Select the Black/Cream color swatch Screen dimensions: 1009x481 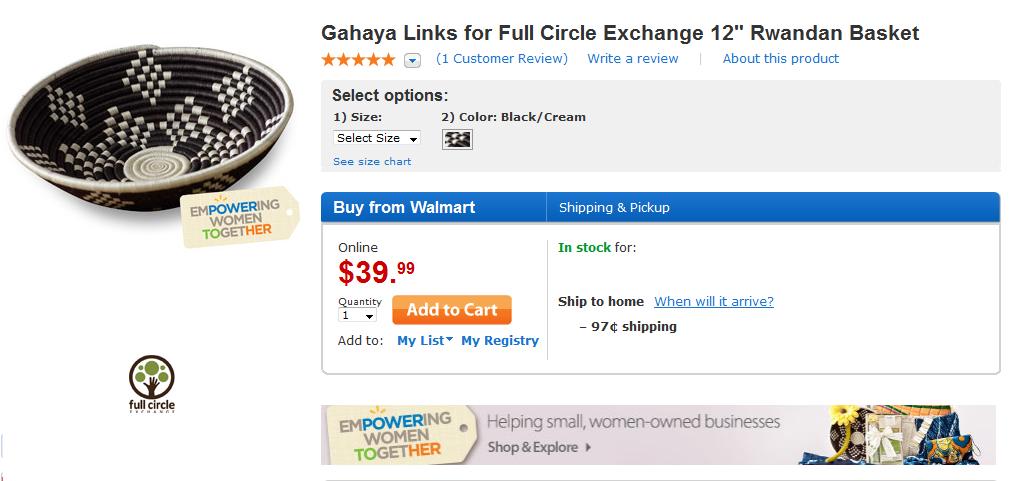(x=457, y=139)
